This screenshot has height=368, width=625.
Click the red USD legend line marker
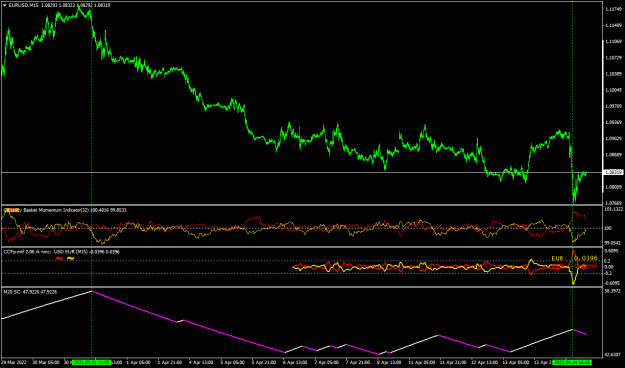pyautogui.click(x=59, y=258)
